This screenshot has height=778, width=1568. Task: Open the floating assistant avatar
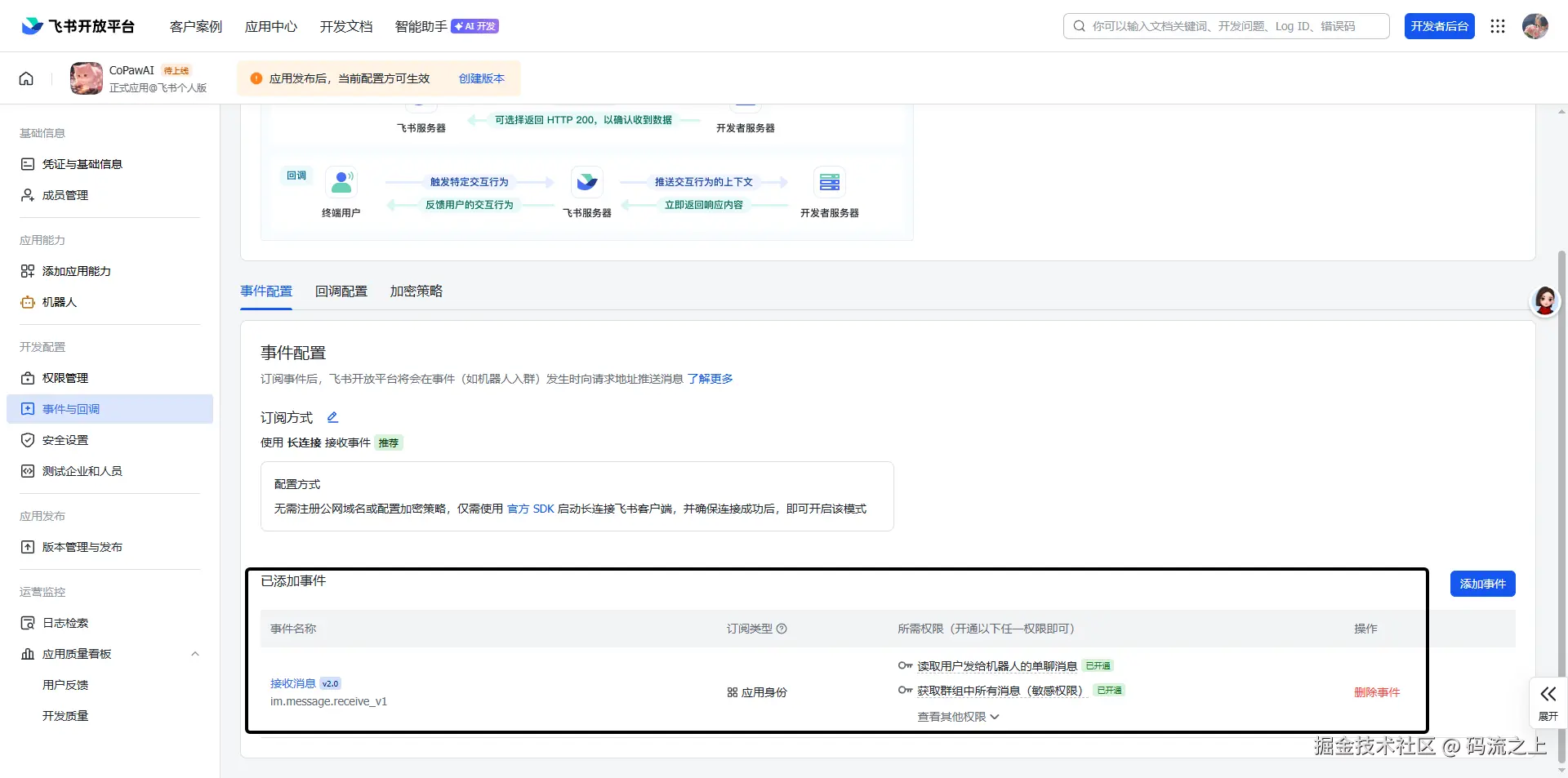[1545, 301]
